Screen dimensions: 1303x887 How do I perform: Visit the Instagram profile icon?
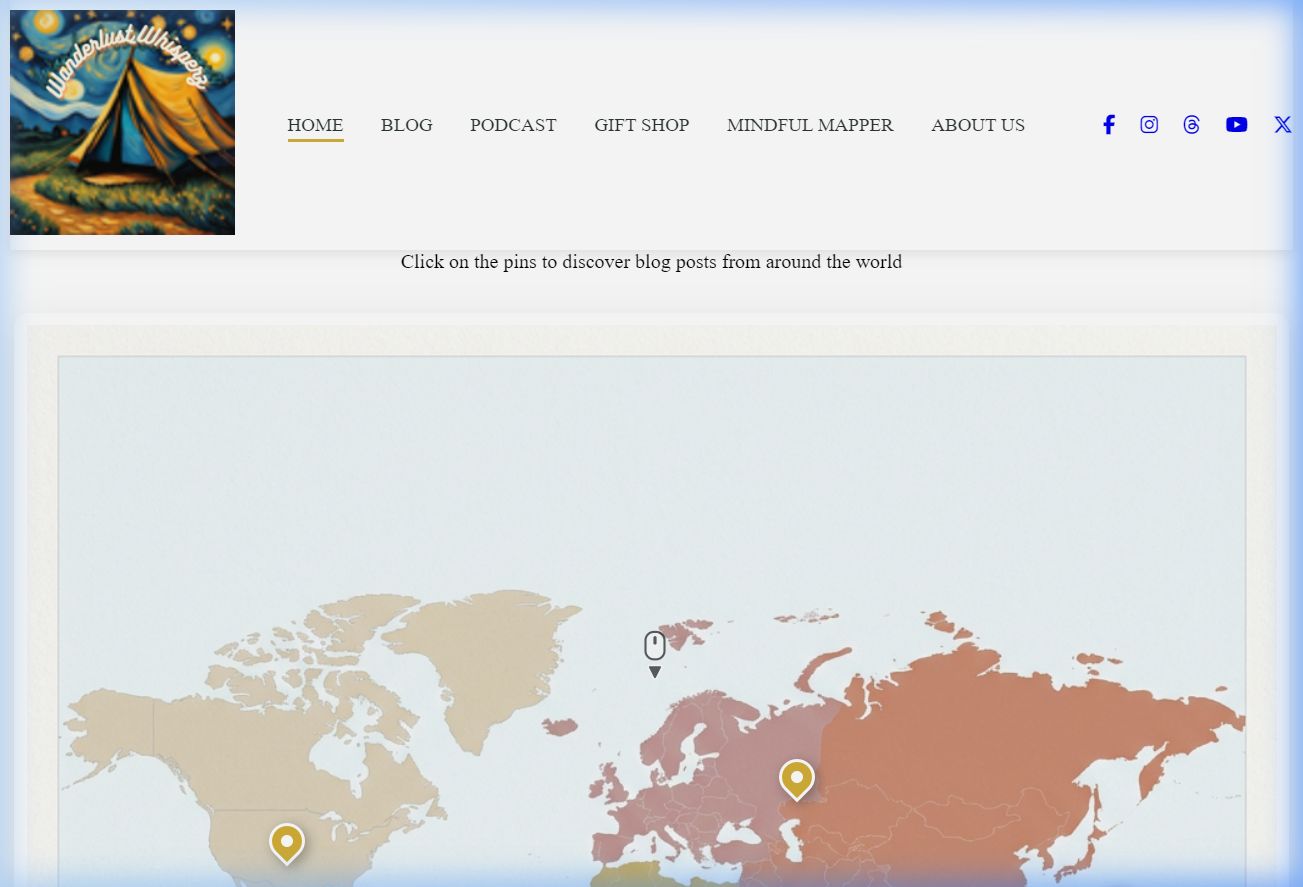(1149, 125)
